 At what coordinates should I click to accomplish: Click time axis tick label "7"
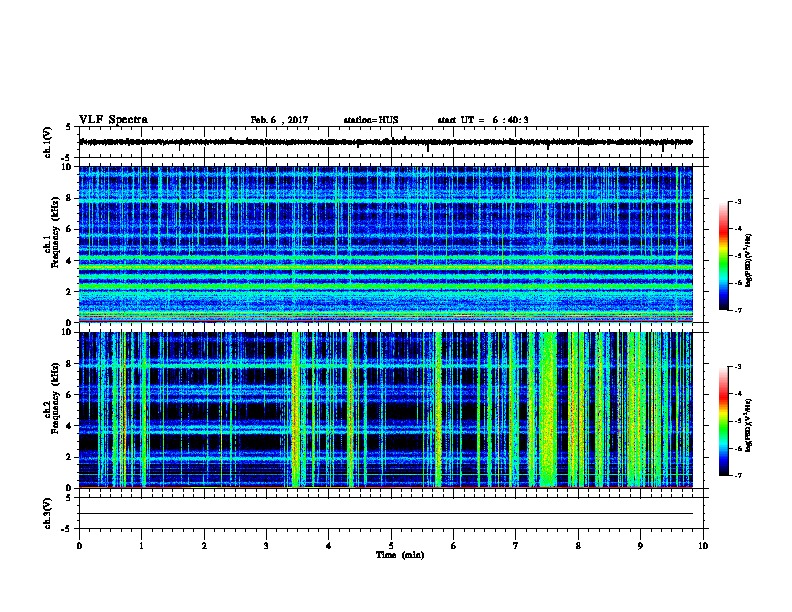coord(516,545)
